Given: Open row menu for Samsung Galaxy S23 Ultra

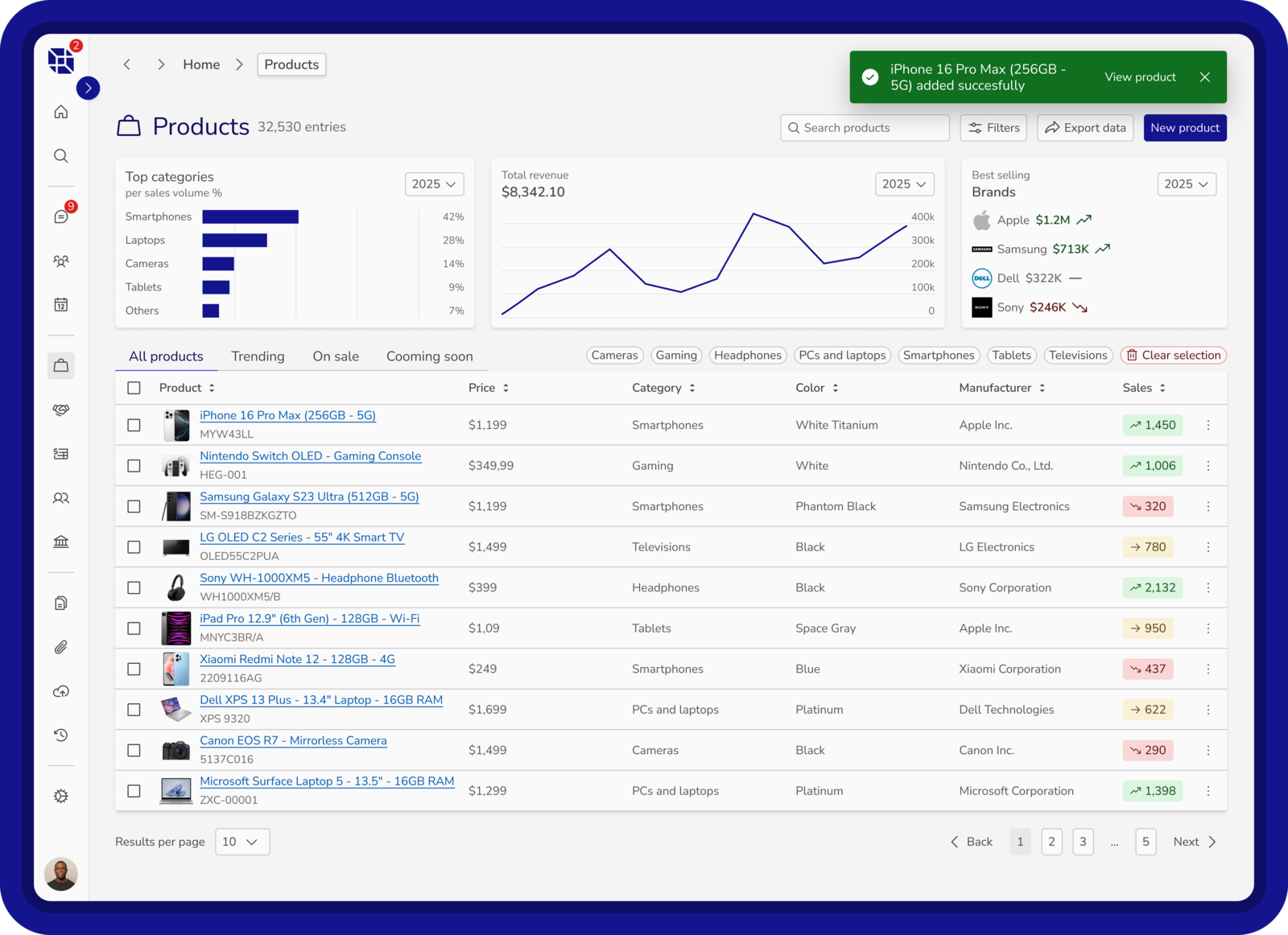Looking at the screenshot, I should click(1208, 506).
